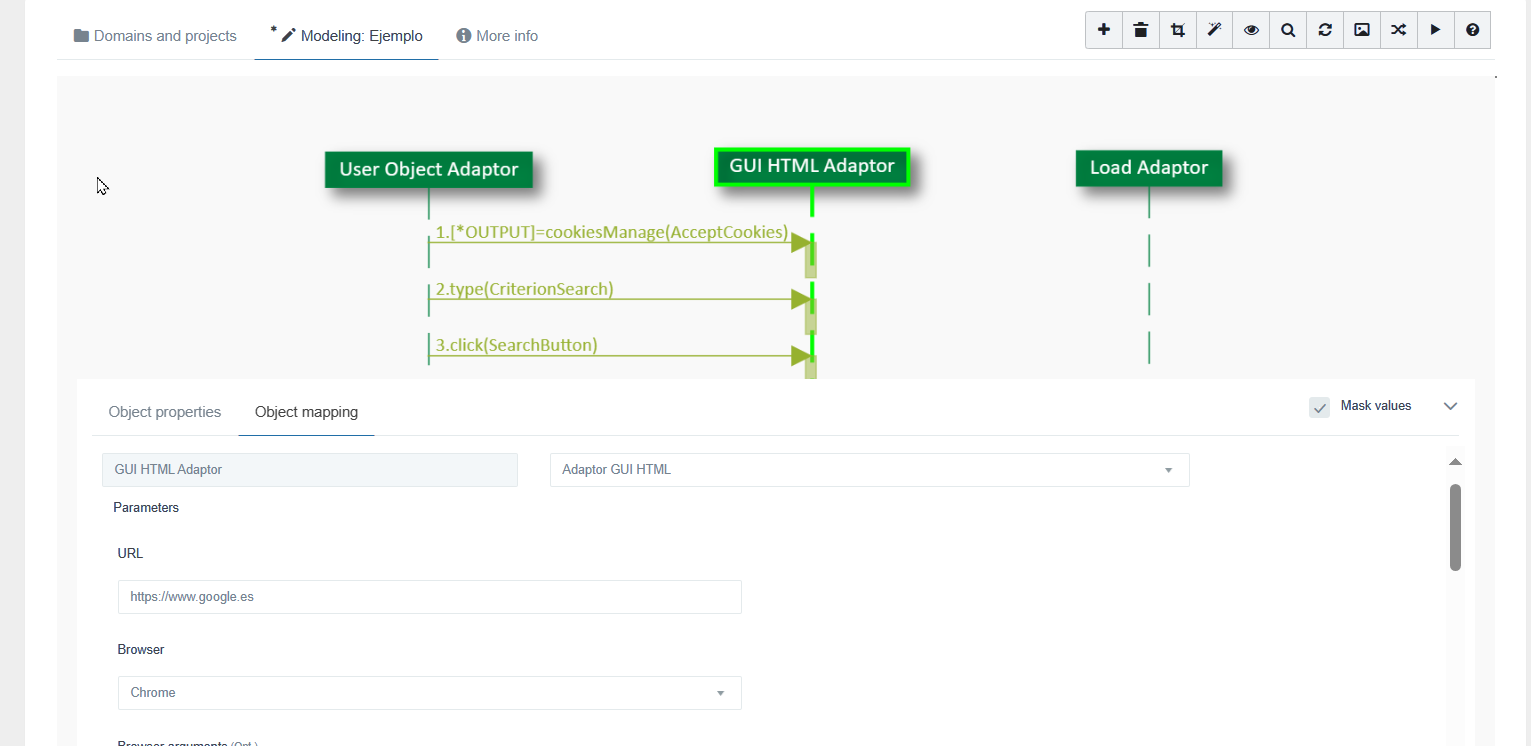Click the URL input field

tap(429, 597)
